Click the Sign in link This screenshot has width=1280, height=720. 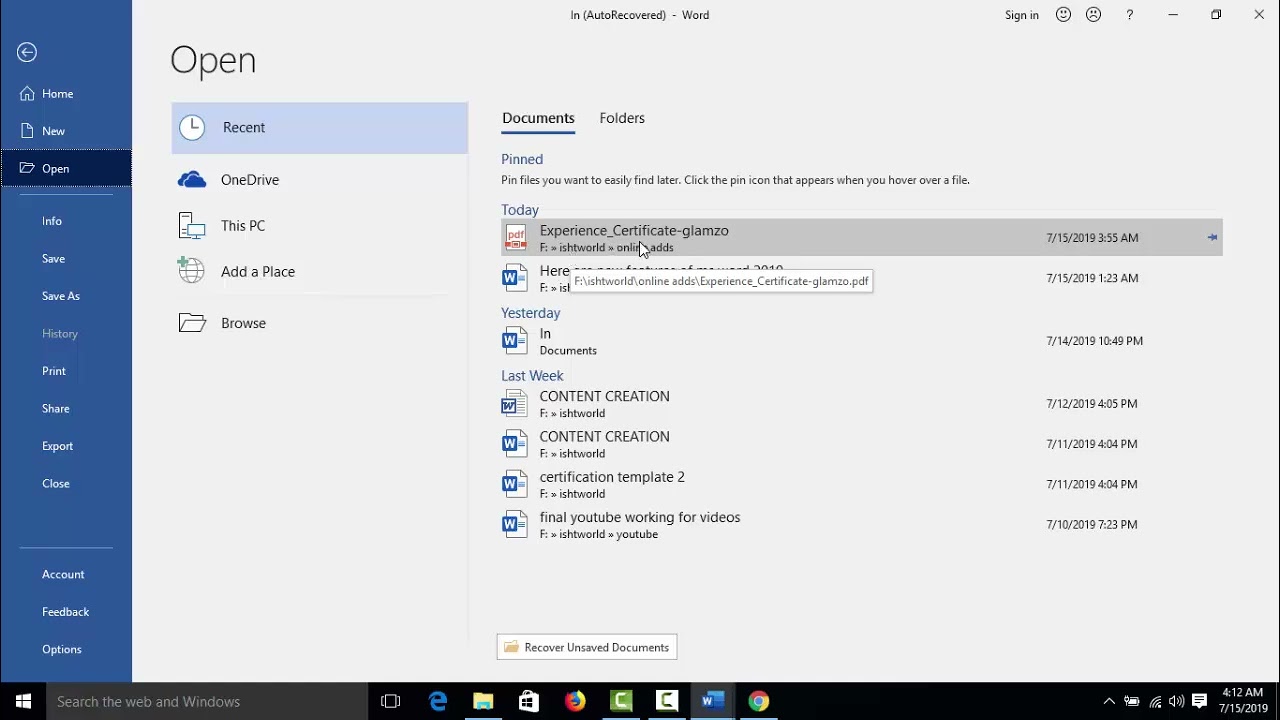tap(1022, 15)
